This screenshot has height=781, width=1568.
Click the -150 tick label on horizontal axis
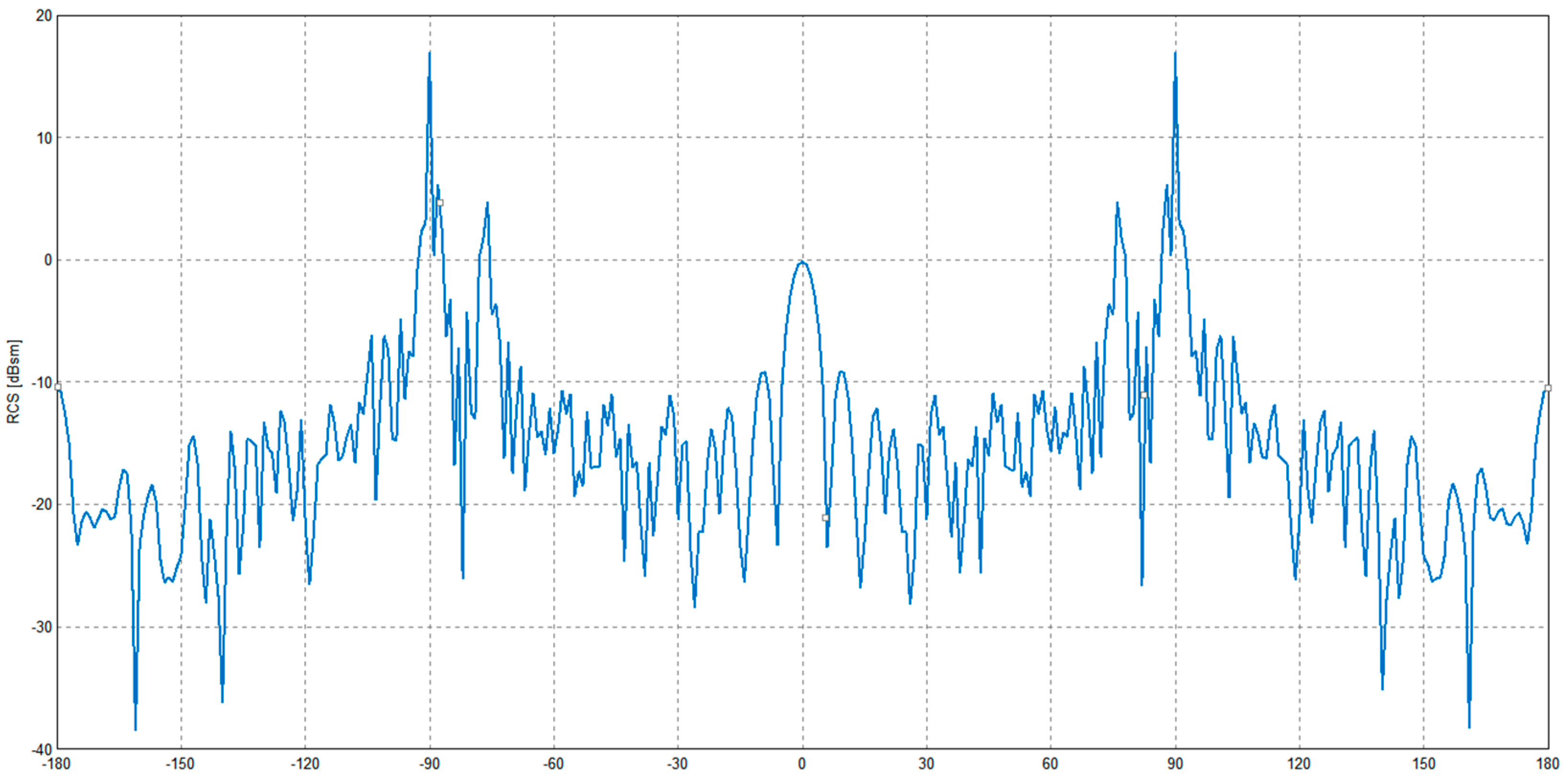coord(180,764)
